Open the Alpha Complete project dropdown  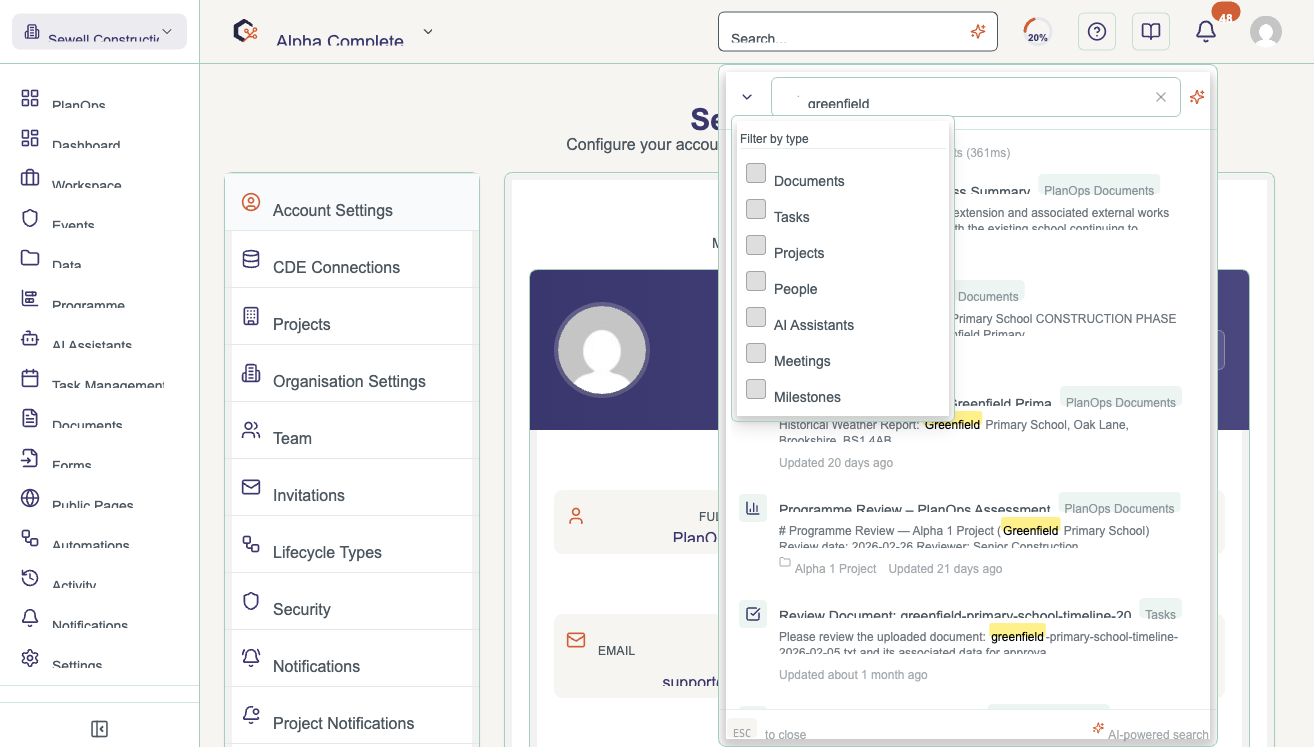(428, 32)
